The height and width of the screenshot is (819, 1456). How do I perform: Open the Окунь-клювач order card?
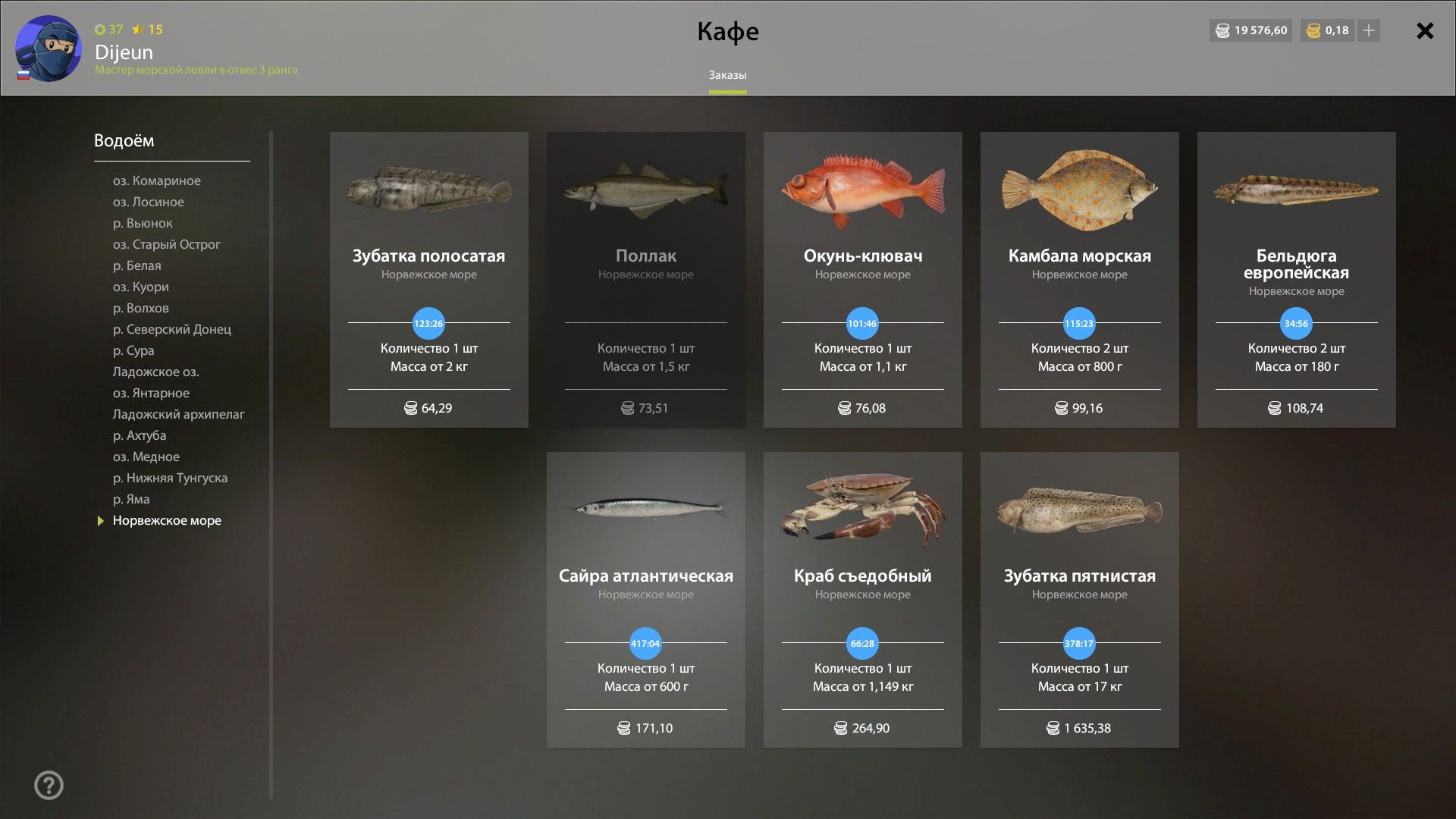(x=863, y=280)
